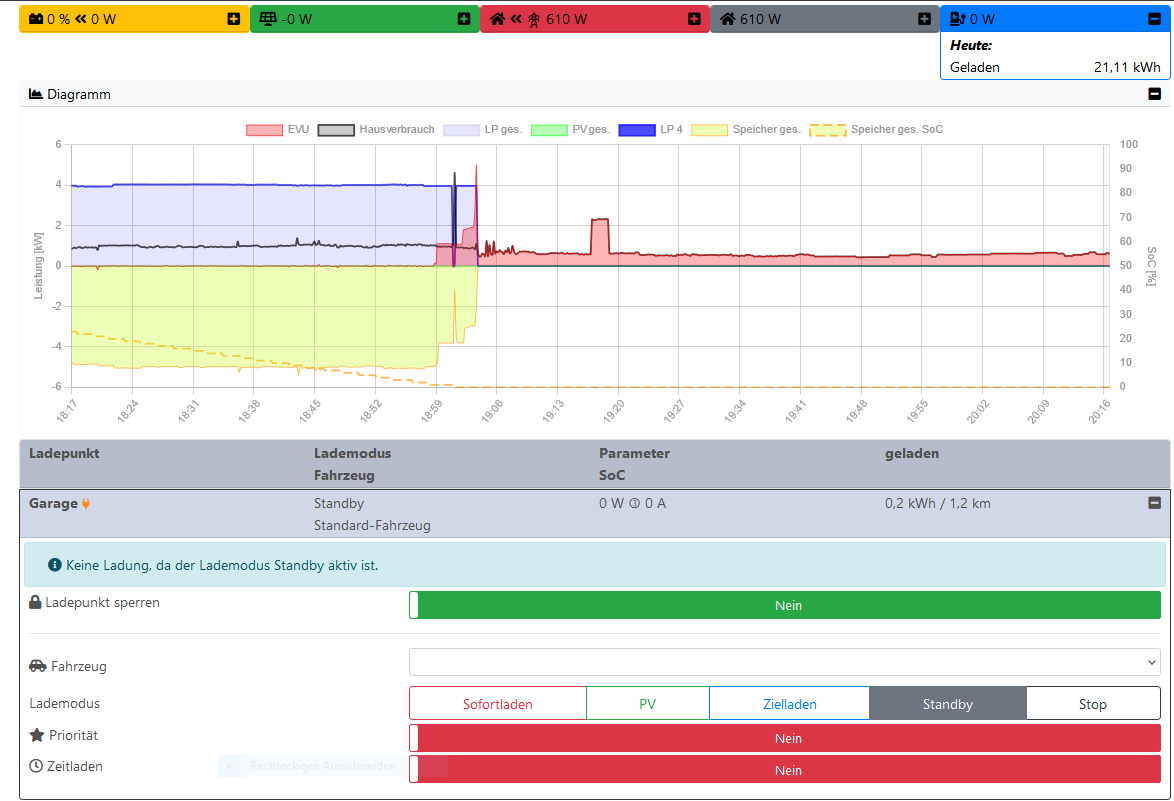
Task: Expand the green PV power card
Action: [x=464, y=19]
